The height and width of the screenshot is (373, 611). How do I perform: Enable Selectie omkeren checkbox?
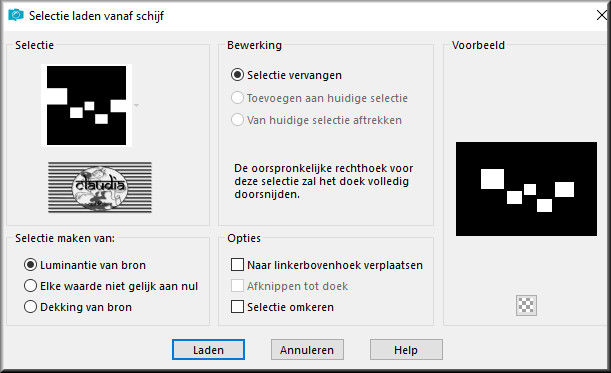[x=237, y=307]
